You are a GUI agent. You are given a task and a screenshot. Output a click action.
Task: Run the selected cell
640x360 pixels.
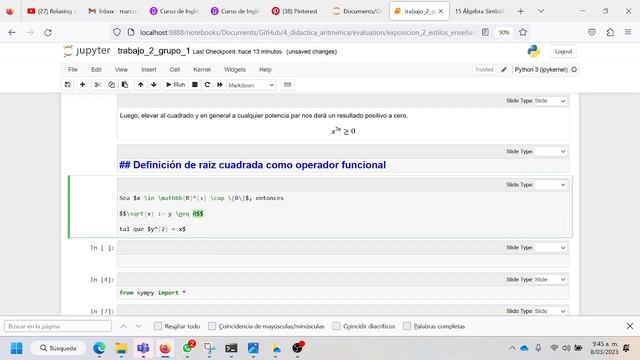tap(175, 85)
